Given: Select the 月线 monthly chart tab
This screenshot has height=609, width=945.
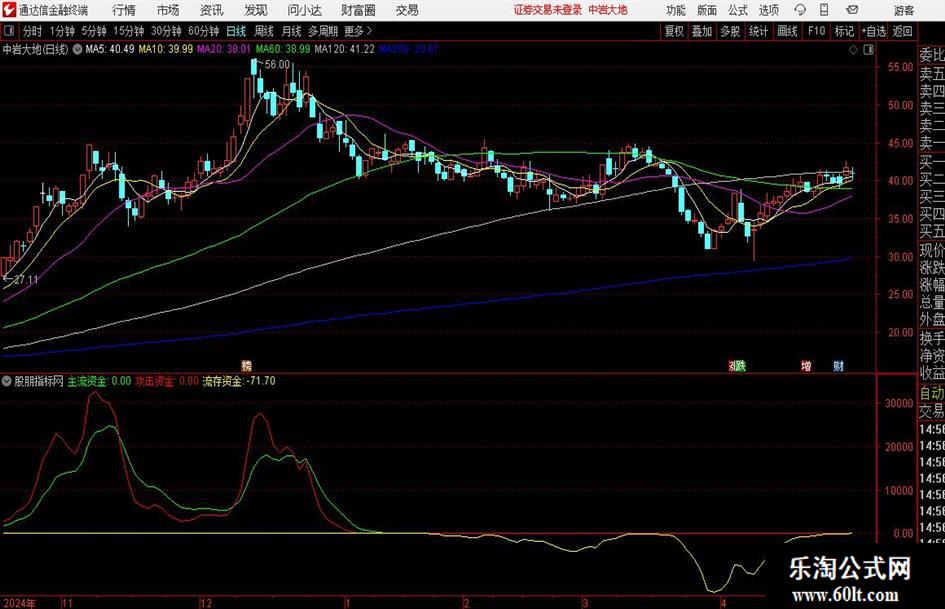Looking at the screenshot, I should click(292, 31).
